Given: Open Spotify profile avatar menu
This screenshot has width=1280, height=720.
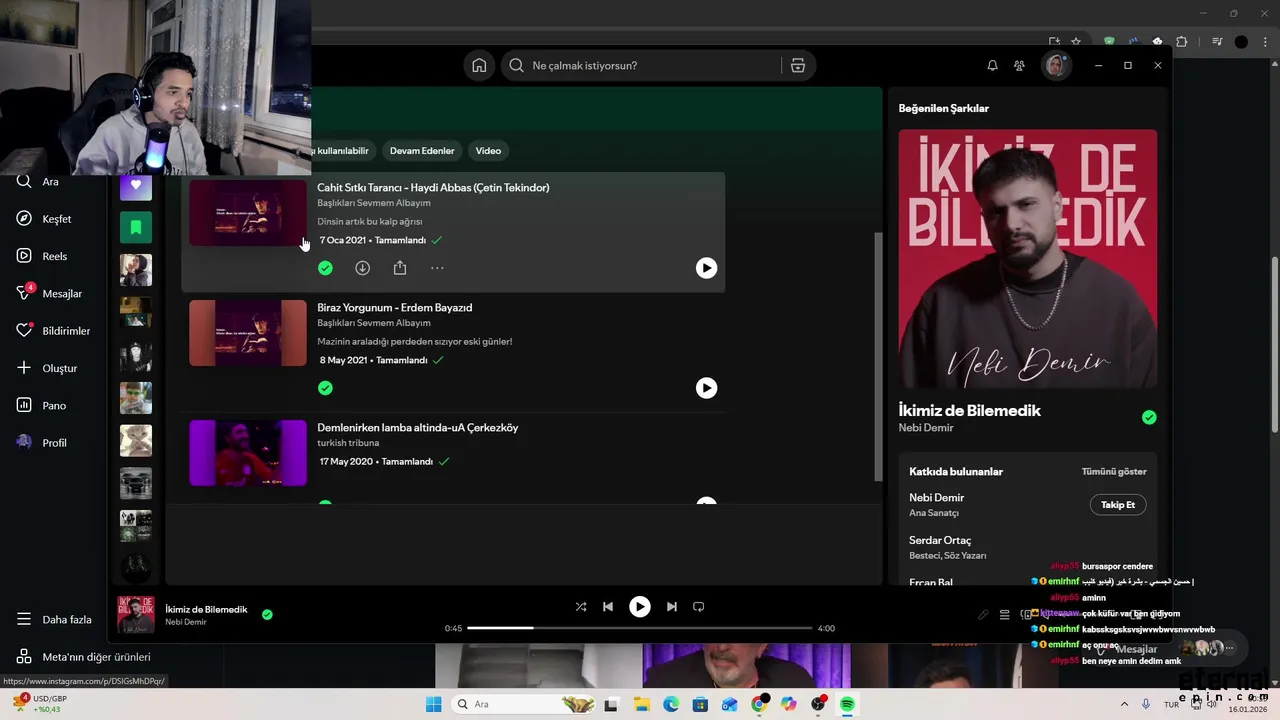Looking at the screenshot, I should coord(1055,65).
